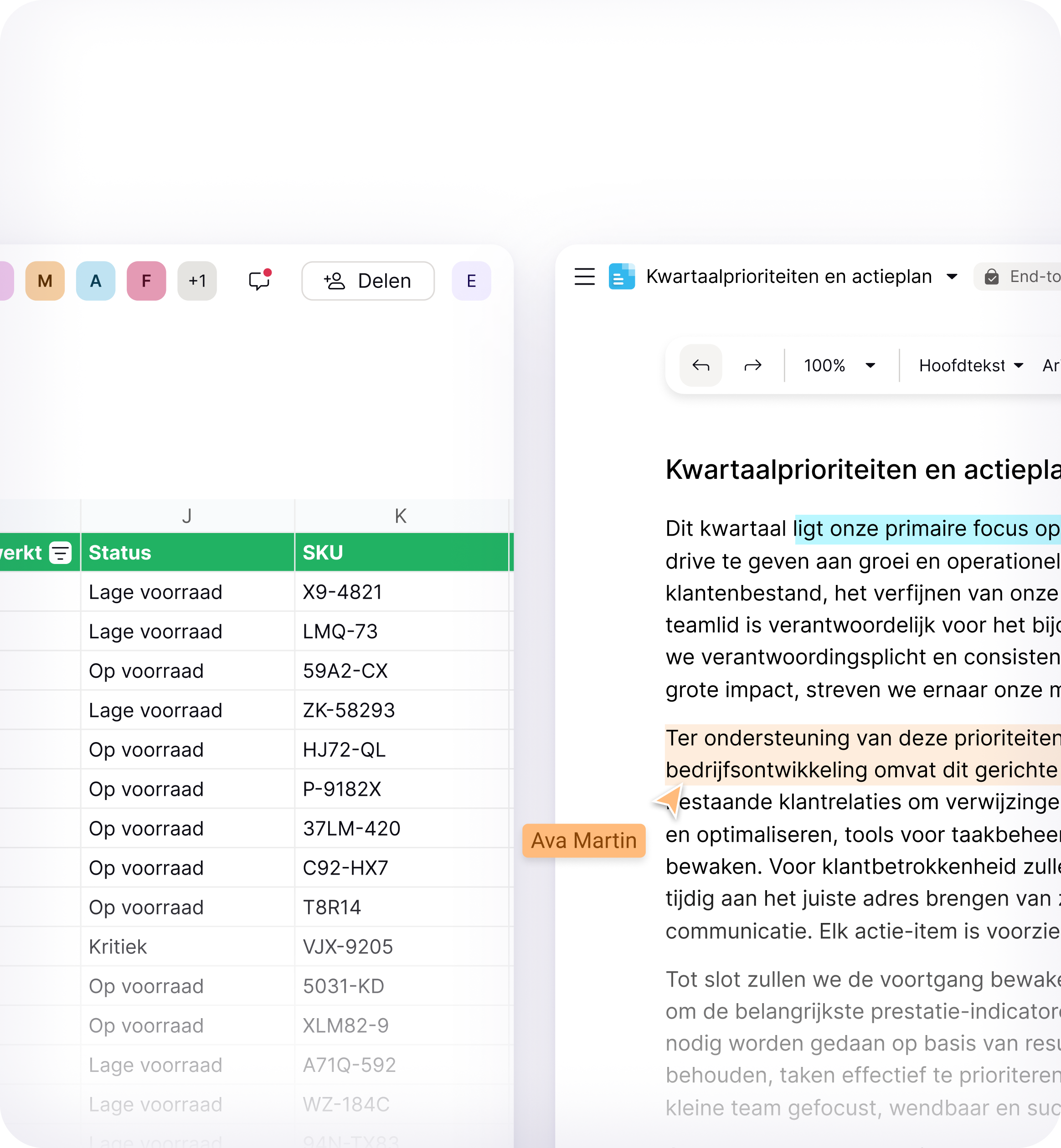Click the document heading Kwartaalprioriteiten en actieplan
The image size is (1061, 1148).
point(863,470)
